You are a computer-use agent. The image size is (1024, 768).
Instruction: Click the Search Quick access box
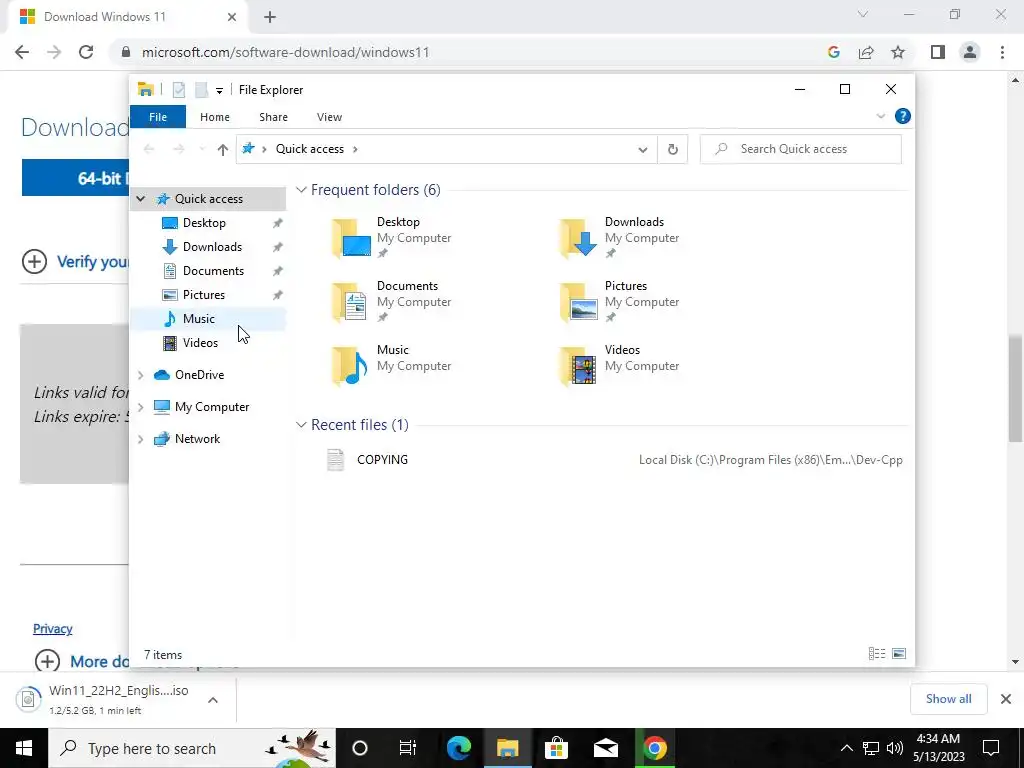point(801,149)
